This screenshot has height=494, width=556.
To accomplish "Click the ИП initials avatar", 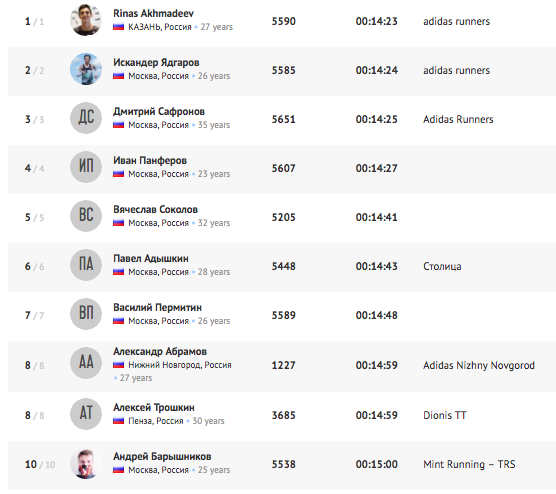I will [86, 167].
